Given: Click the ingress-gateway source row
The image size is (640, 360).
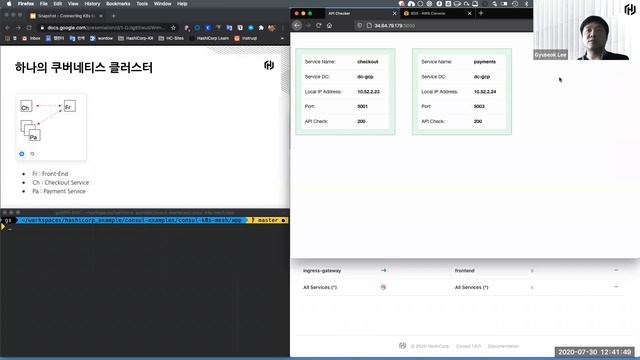Looking at the screenshot, I should [322, 271].
